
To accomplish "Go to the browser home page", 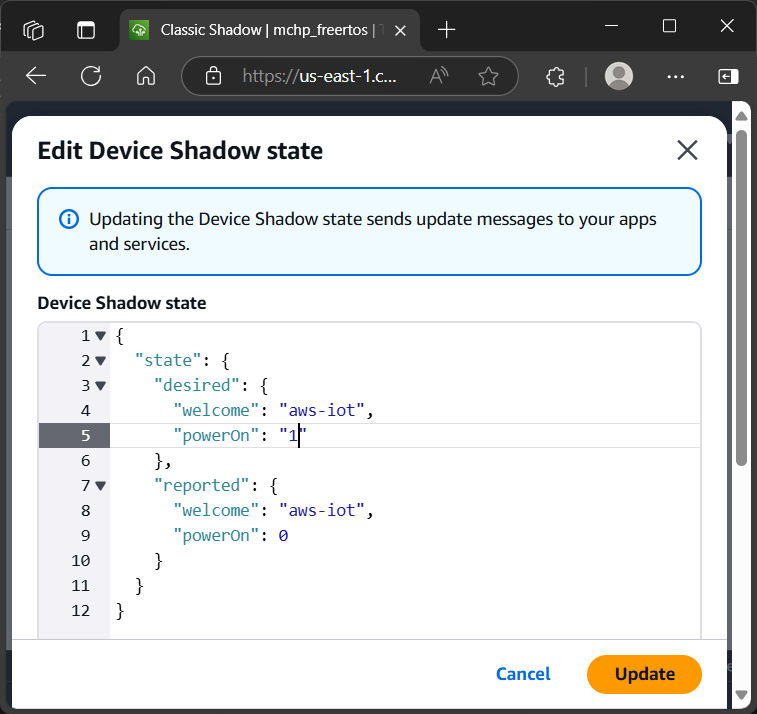I will tap(146, 76).
